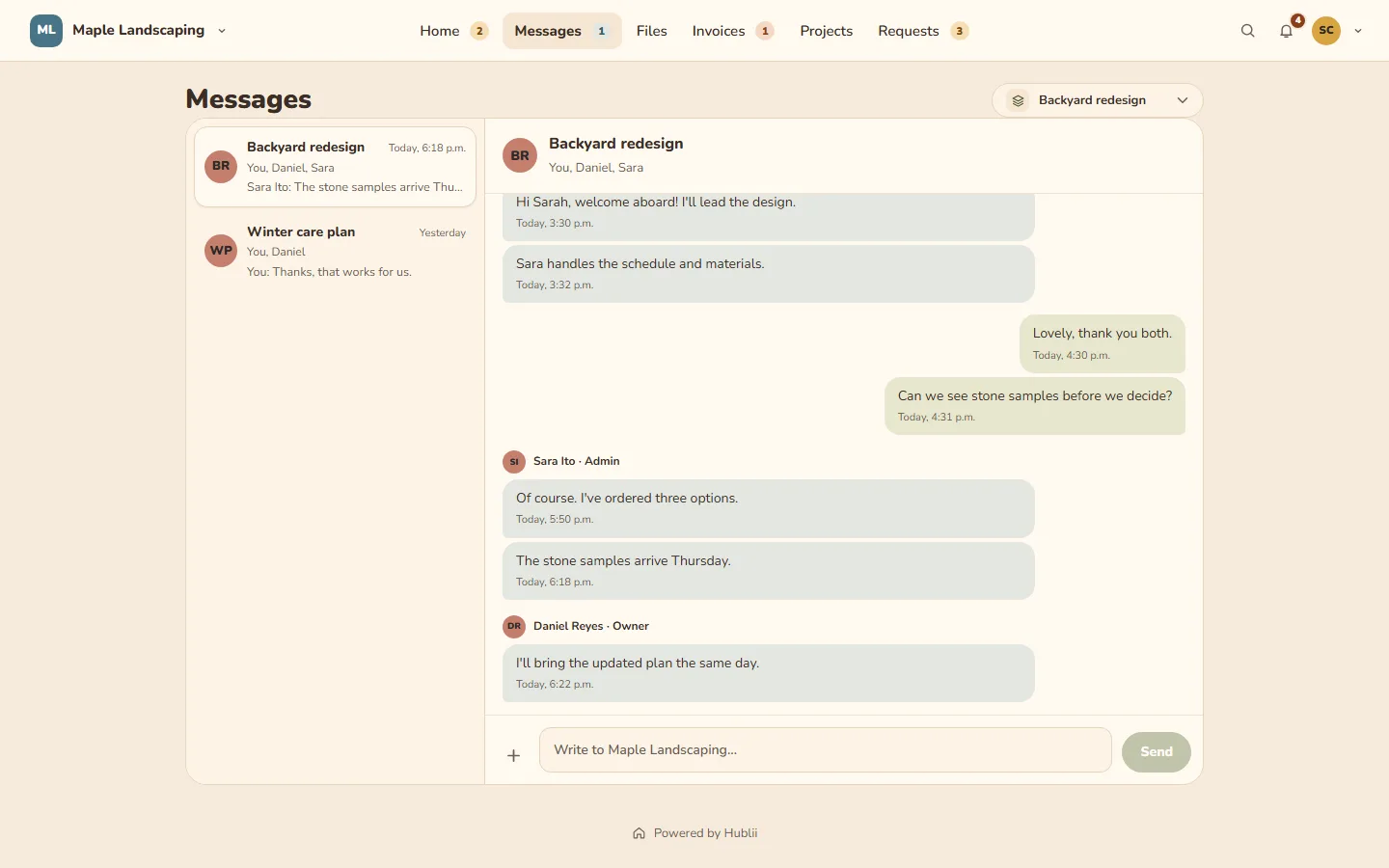
Task: Click the plus attachment icon
Action: tap(514, 755)
